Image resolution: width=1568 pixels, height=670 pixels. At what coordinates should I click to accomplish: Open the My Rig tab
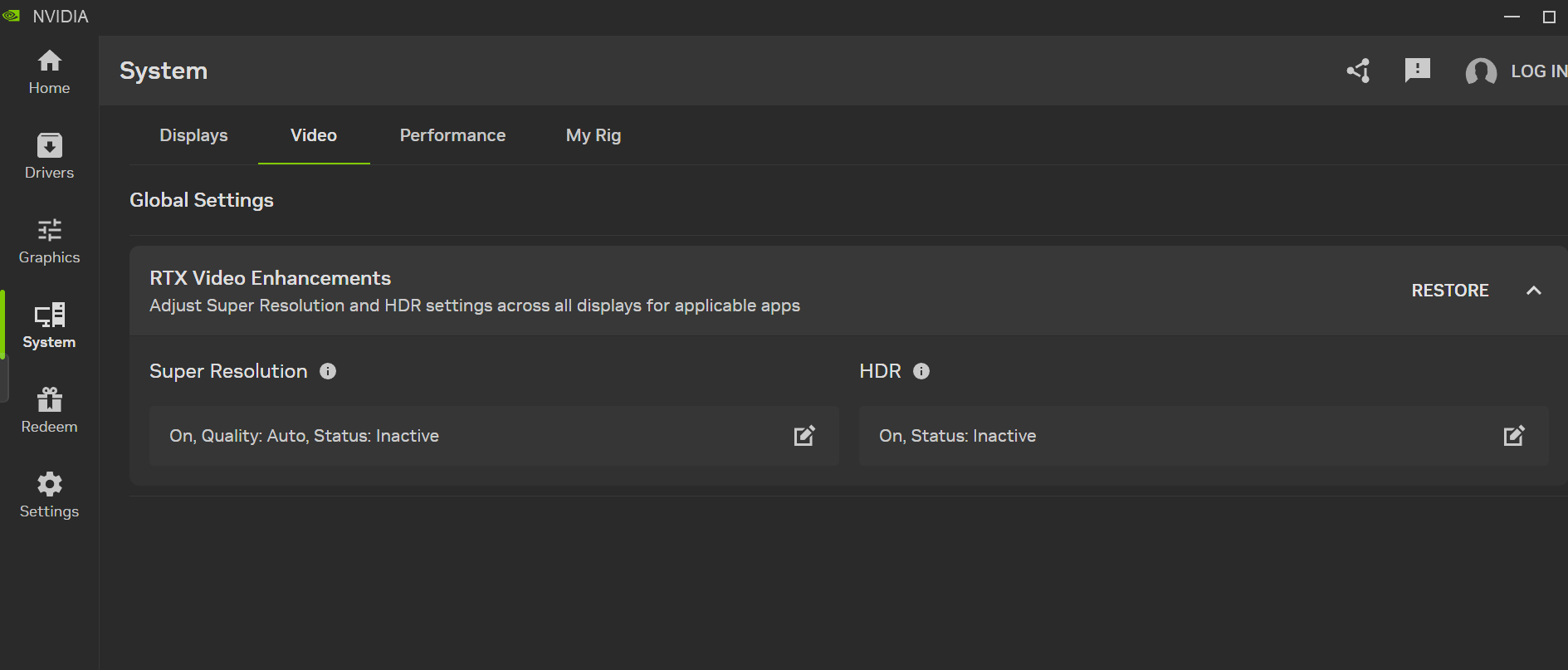coord(593,135)
